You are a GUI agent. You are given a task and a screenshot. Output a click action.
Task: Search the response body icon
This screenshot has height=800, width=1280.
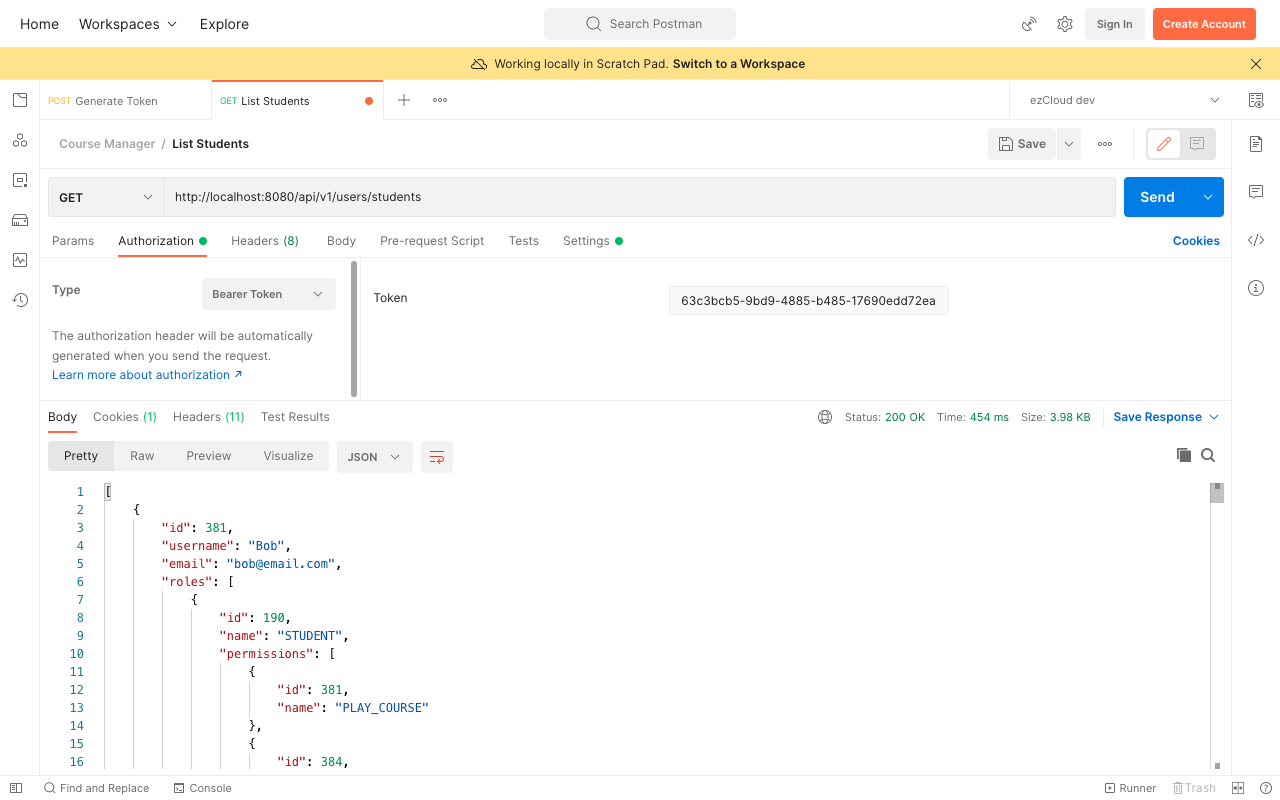tap(1208, 455)
